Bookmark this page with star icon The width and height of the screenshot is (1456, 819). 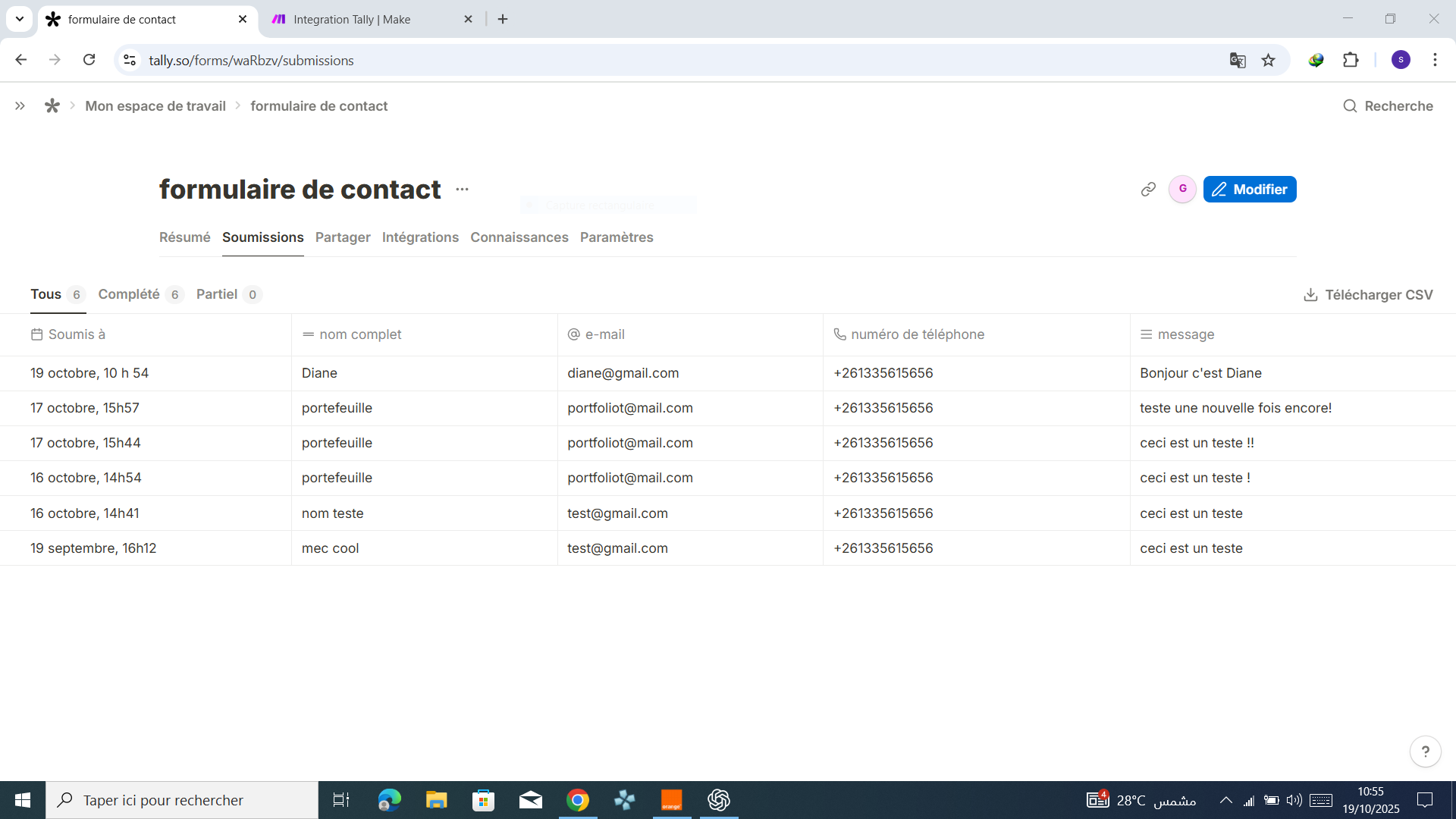(x=1268, y=61)
